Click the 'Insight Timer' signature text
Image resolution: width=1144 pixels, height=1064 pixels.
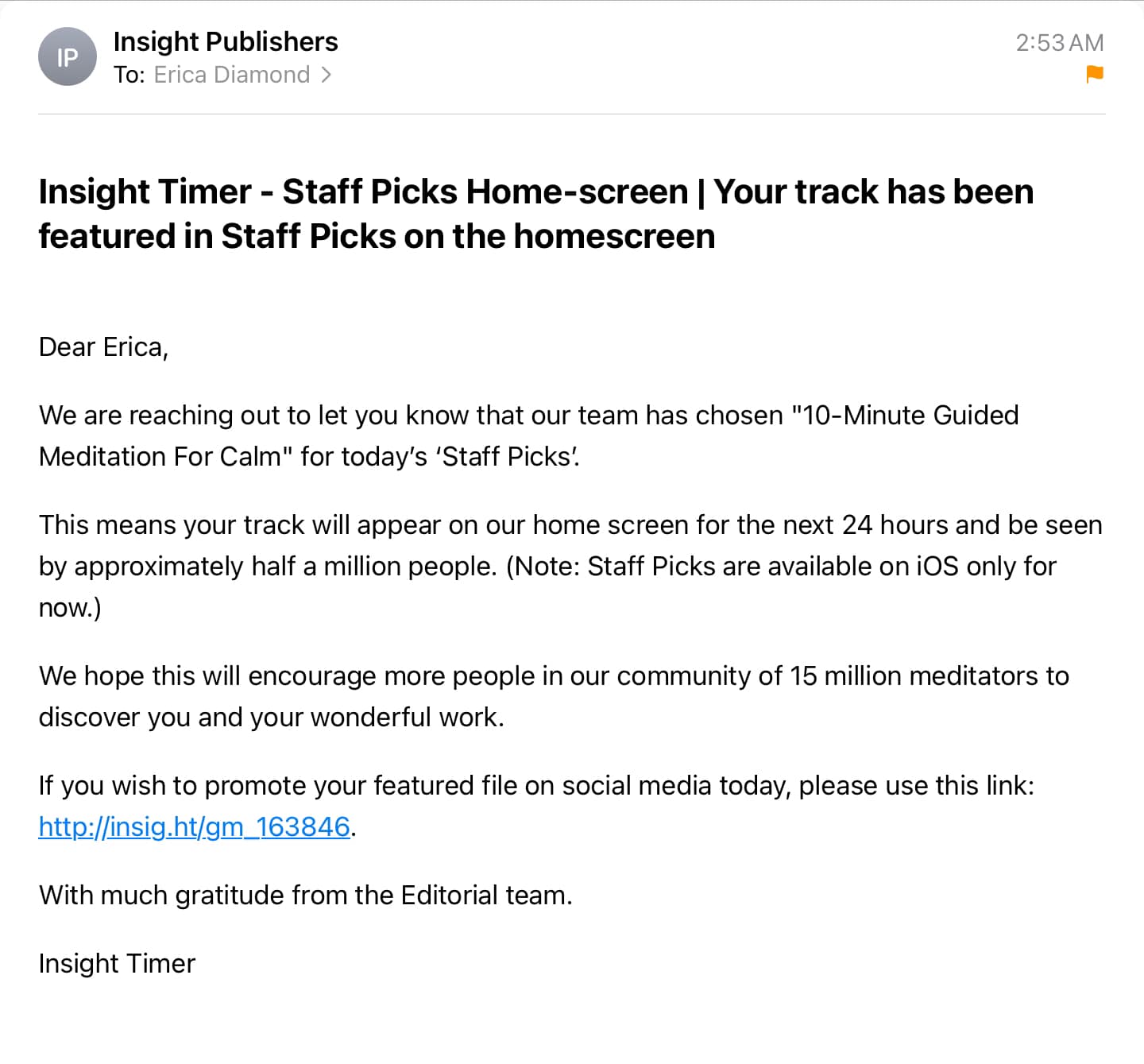click(117, 964)
